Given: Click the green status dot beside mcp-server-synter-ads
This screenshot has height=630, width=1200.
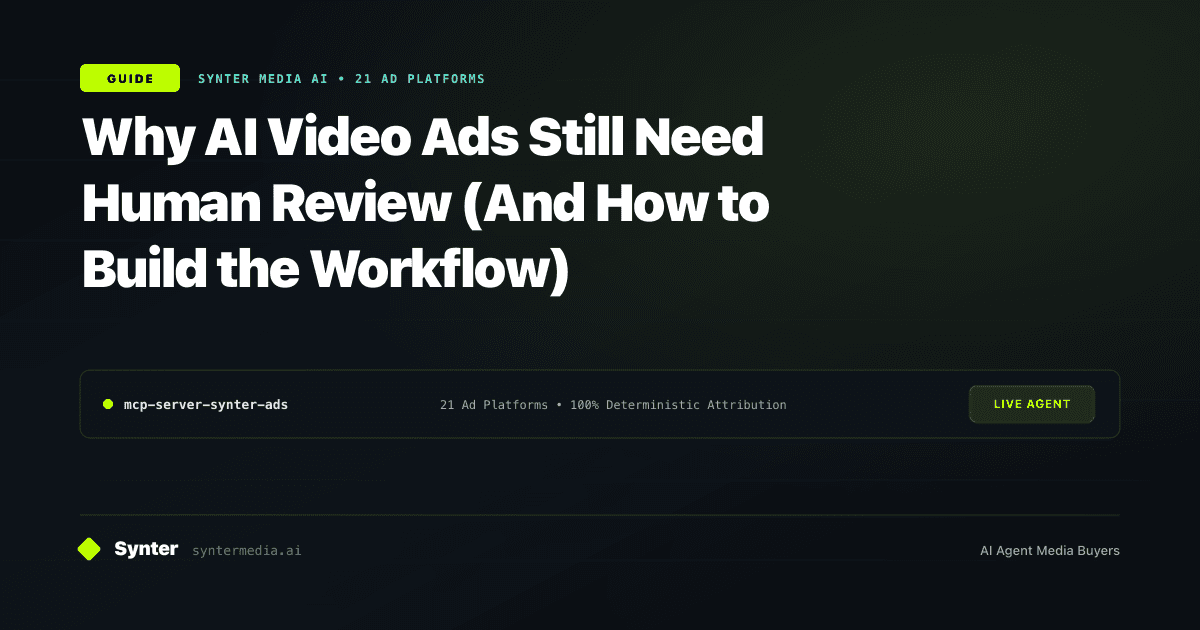Looking at the screenshot, I should pyautogui.click(x=108, y=405).
